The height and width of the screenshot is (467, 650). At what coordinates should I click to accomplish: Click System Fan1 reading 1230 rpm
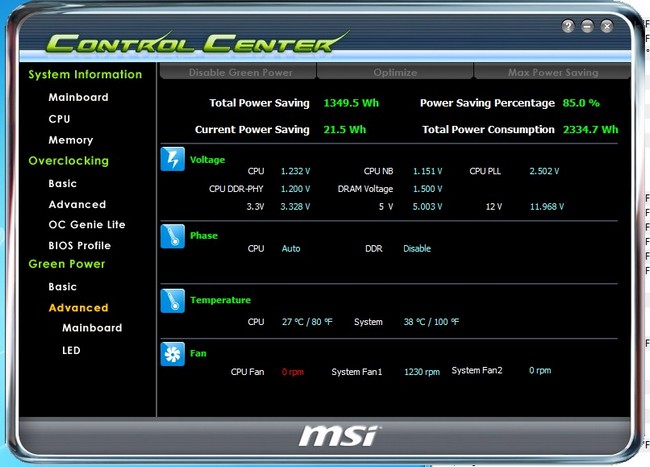[422, 372]
